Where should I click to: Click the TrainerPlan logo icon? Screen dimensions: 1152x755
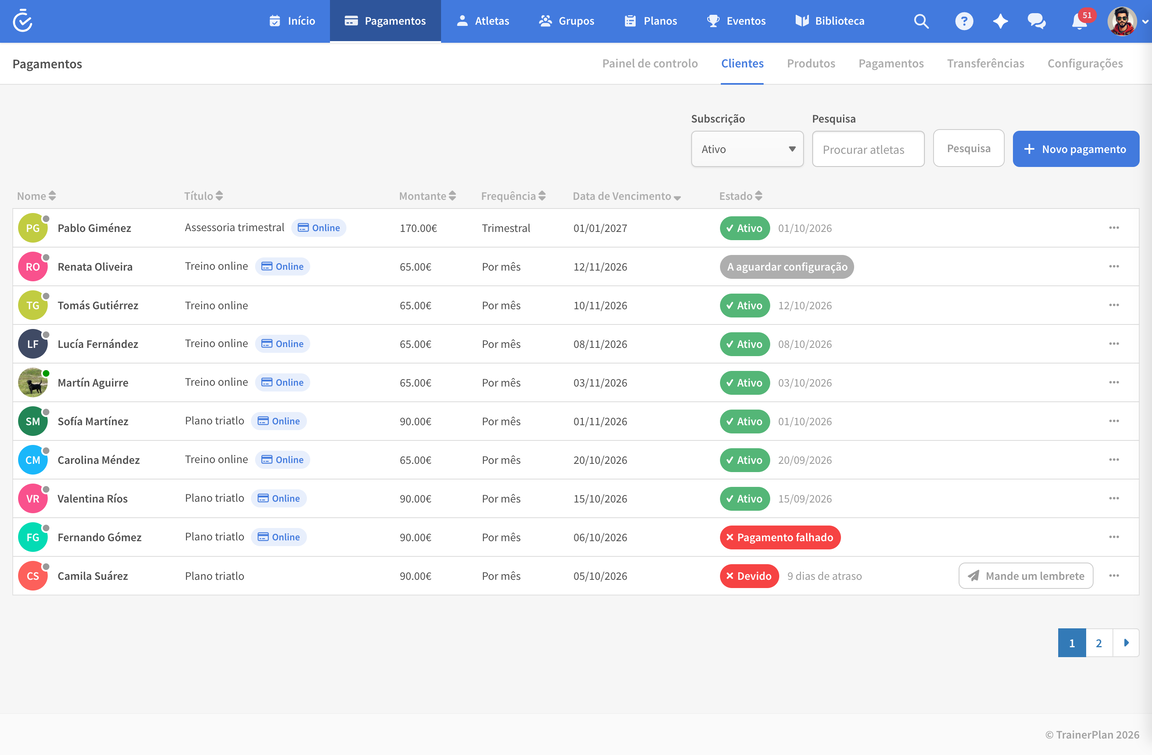click(23, 21)
